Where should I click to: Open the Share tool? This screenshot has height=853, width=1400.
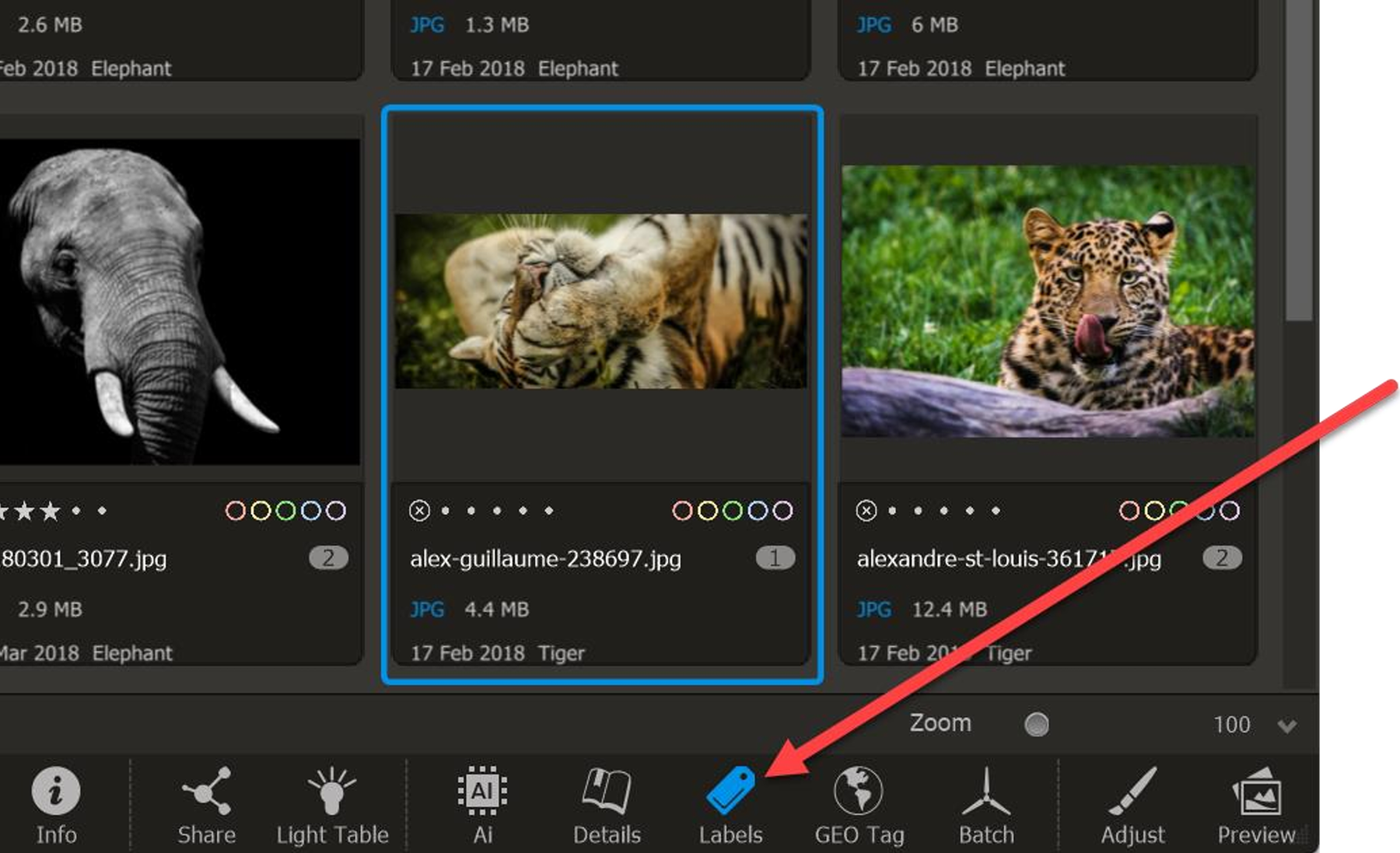(x=206, y=805)
